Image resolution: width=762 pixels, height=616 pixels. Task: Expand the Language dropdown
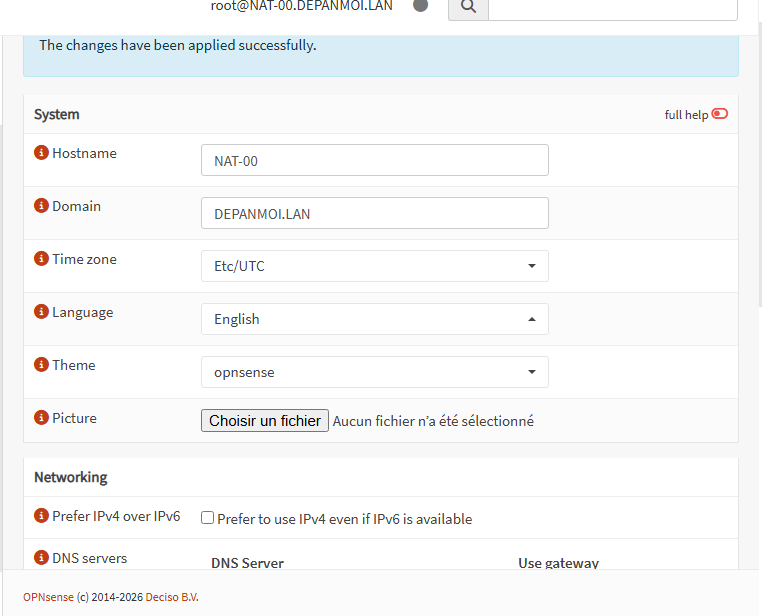pyautogui.click(x=375, y=319)
